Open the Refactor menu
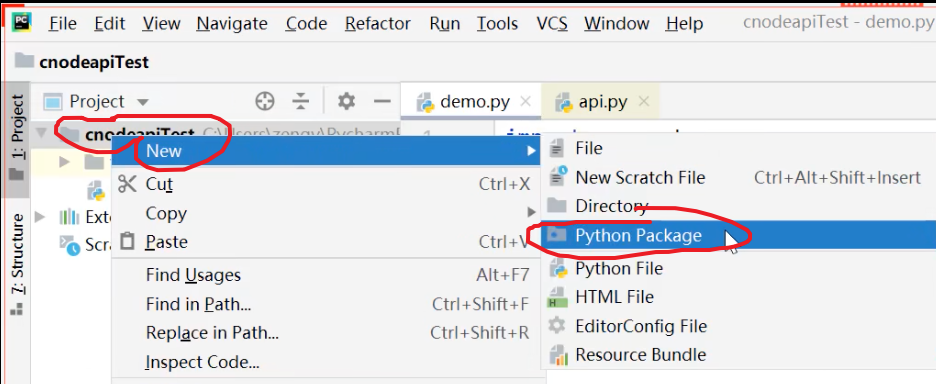The image size is (936, 384). pos(378,23)
